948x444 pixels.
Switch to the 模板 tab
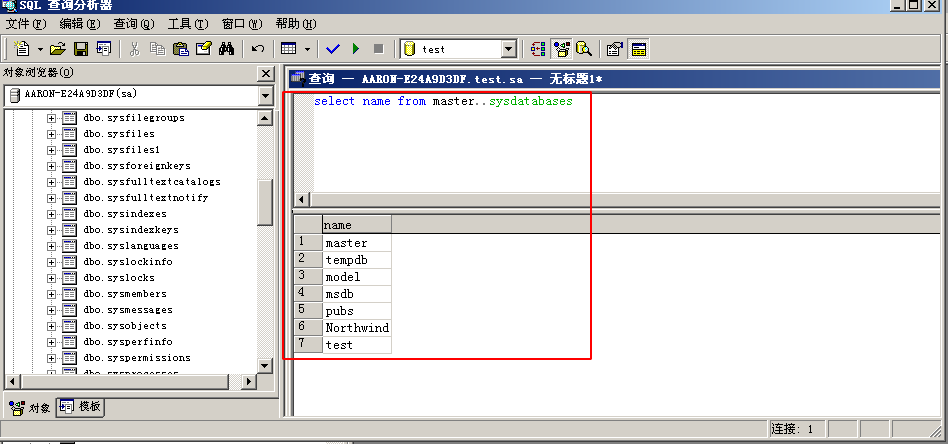pyautogui.click(x=80, y=406)
